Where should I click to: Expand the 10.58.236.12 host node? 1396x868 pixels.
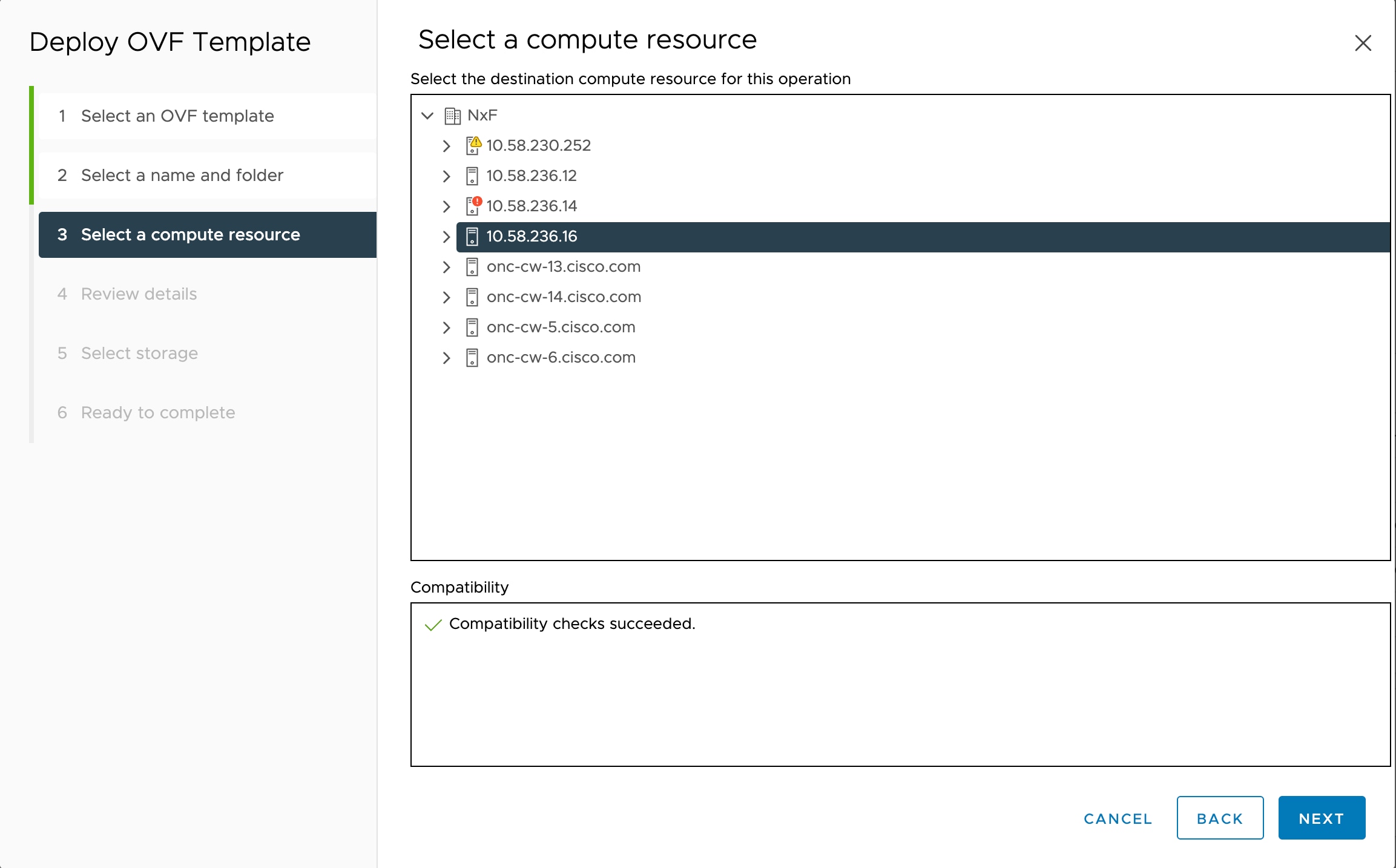tap(447, 176)
